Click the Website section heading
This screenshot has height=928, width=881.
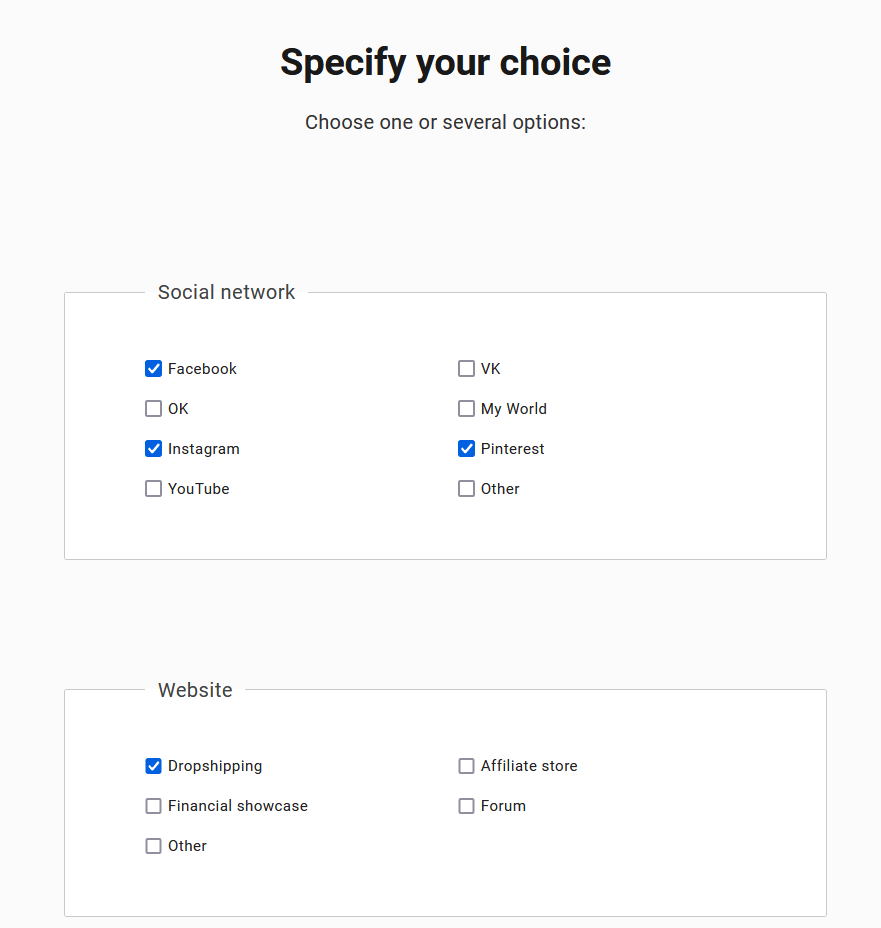pos(194,690)
